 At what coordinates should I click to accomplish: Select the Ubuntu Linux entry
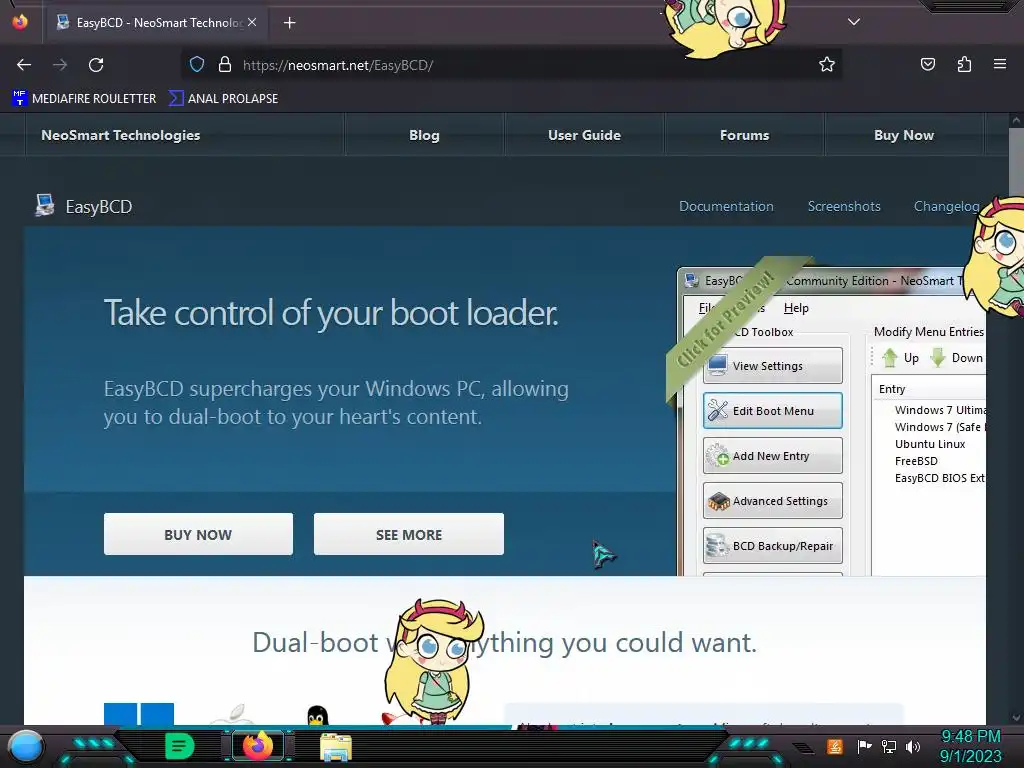pos(930,444)
